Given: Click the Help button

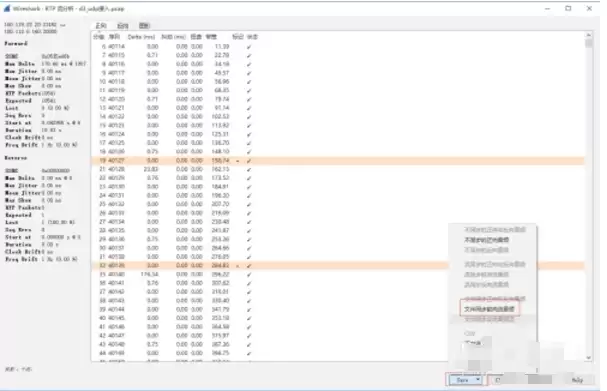Looking at the screenshot, I should [x=577, y=380].
